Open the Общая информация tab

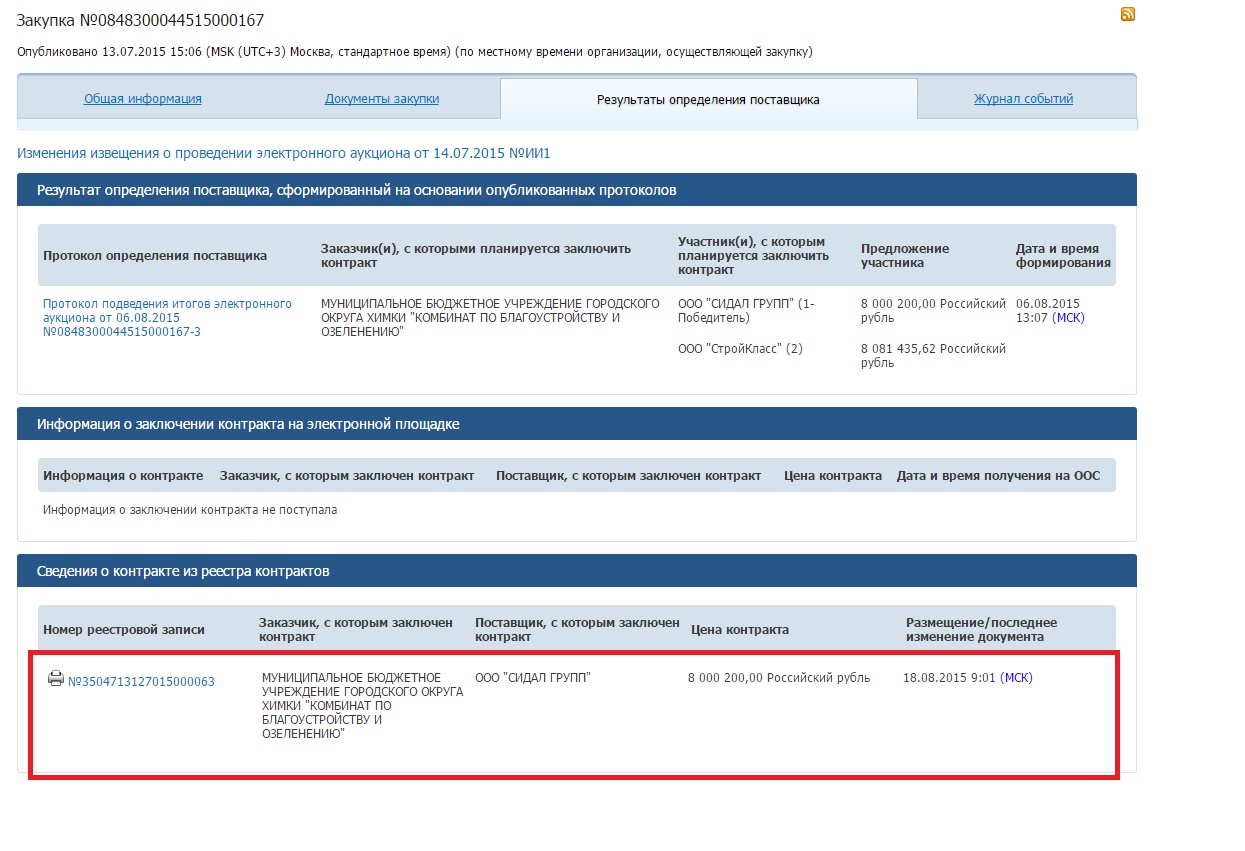tap(143, 99)
